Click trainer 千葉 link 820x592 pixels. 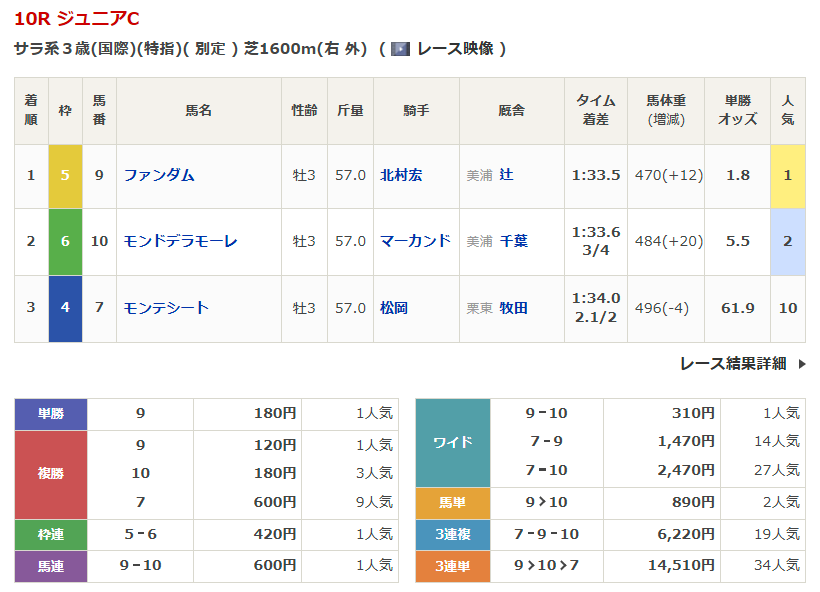coord(513,241)
